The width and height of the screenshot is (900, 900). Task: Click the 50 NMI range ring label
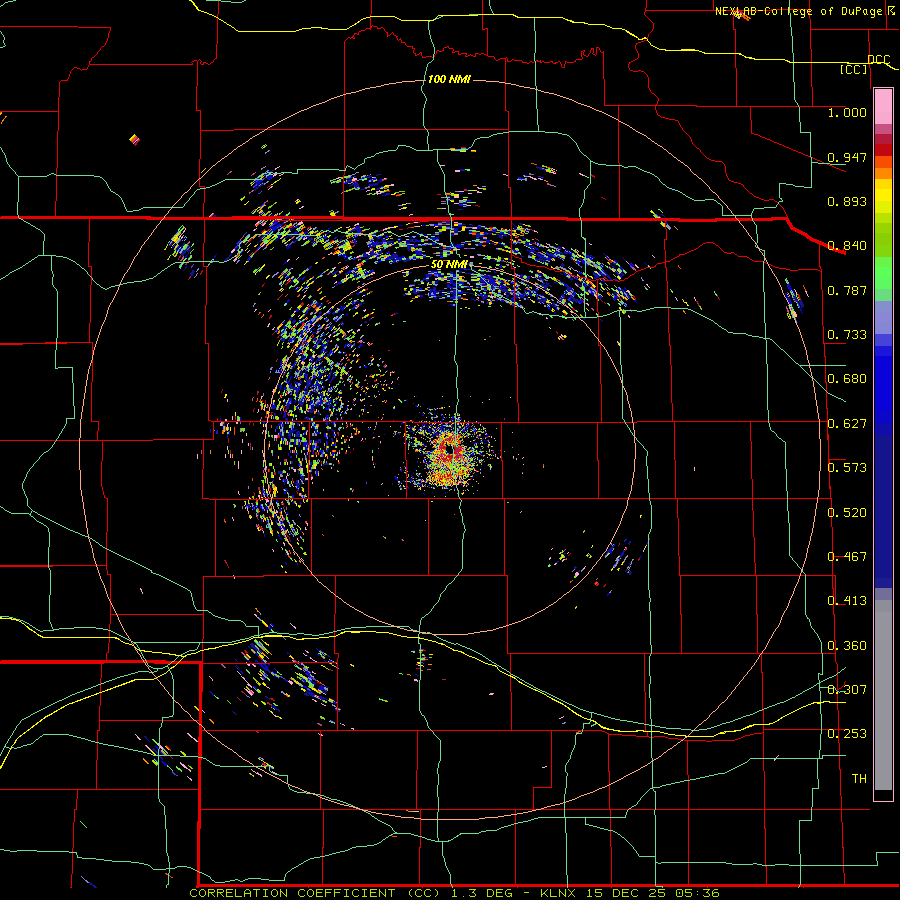coord(449,265)
